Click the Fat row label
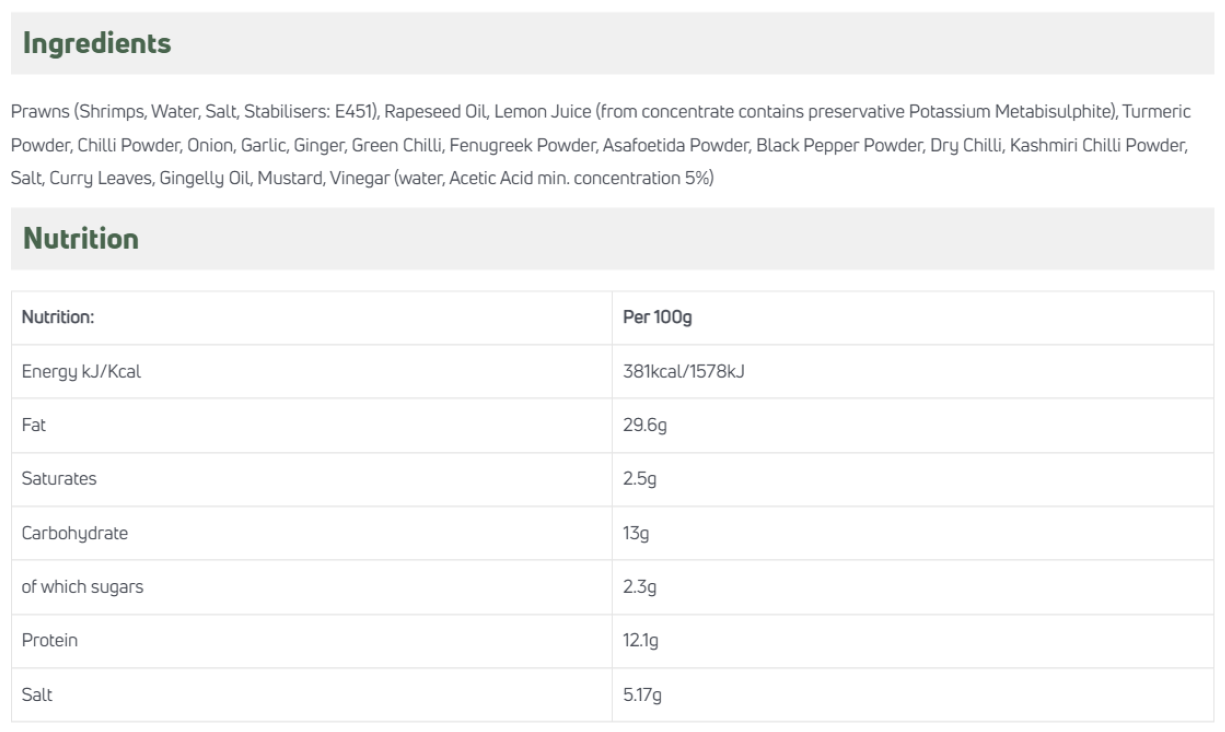The image size is (1225, 732). [x=34, y=425]
